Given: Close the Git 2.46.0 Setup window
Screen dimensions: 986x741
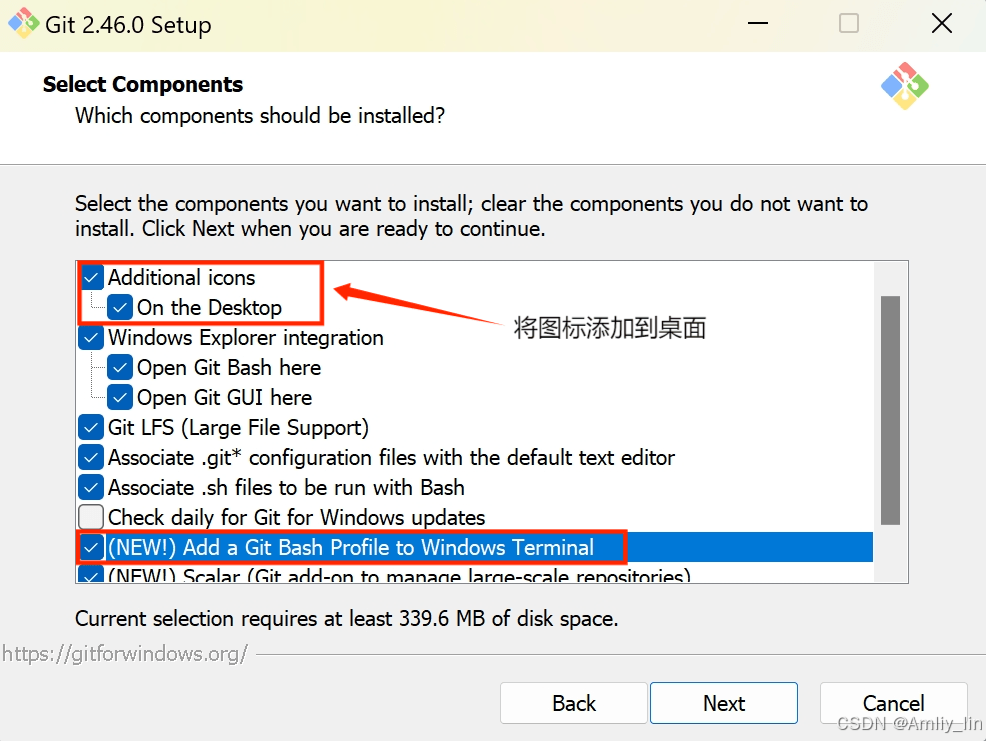Looking at the screenshot, I should [x=941, y=24].
